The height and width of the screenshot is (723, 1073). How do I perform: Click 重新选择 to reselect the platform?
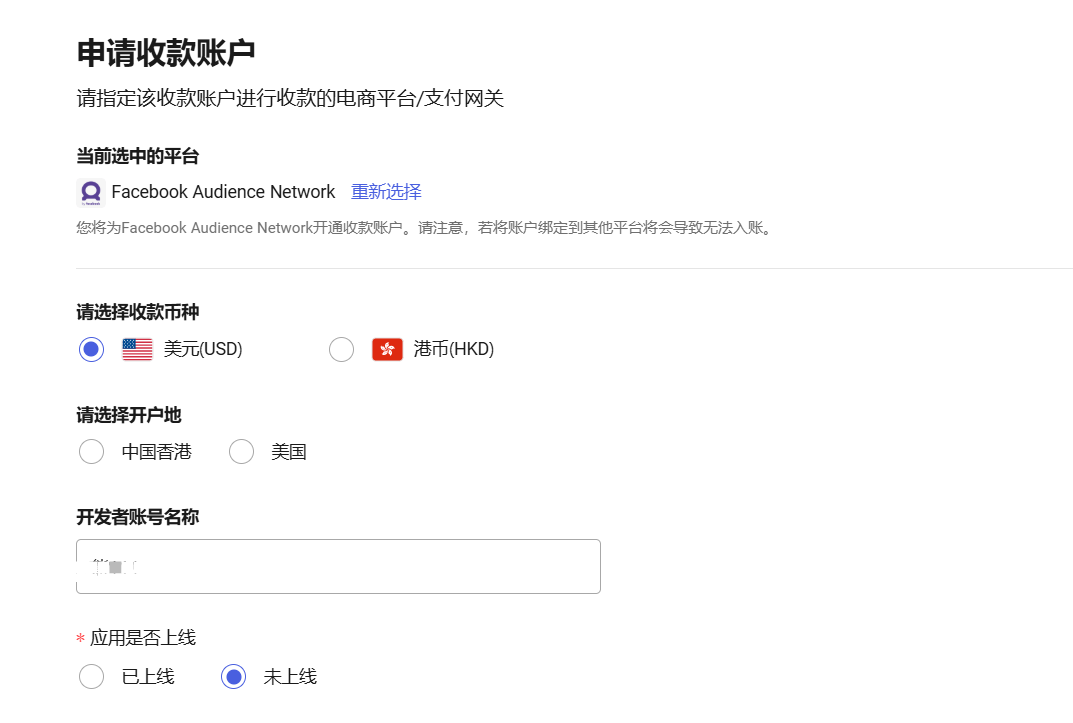click(x=386, y=192)
